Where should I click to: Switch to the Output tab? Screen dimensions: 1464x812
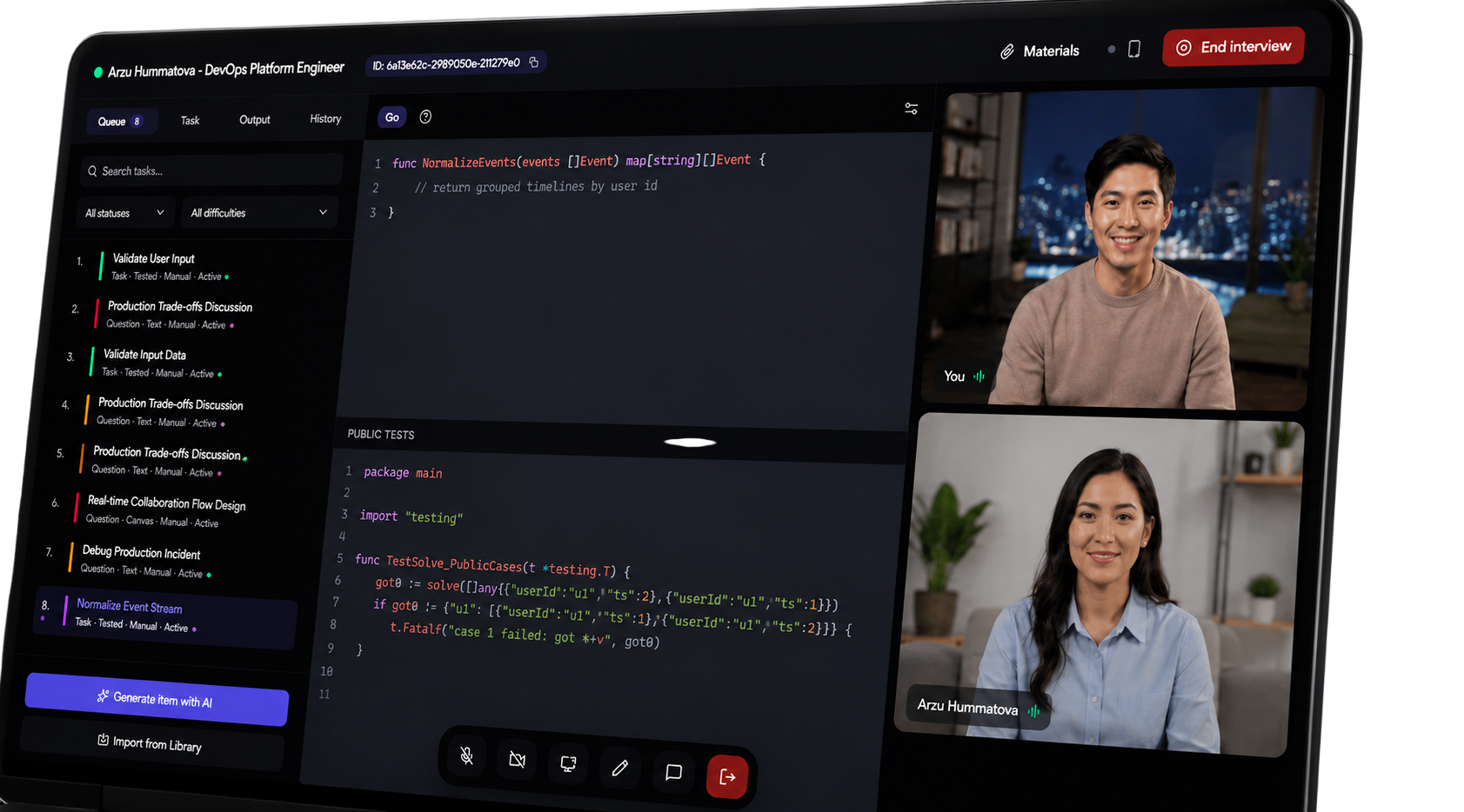tap(255, 119)
